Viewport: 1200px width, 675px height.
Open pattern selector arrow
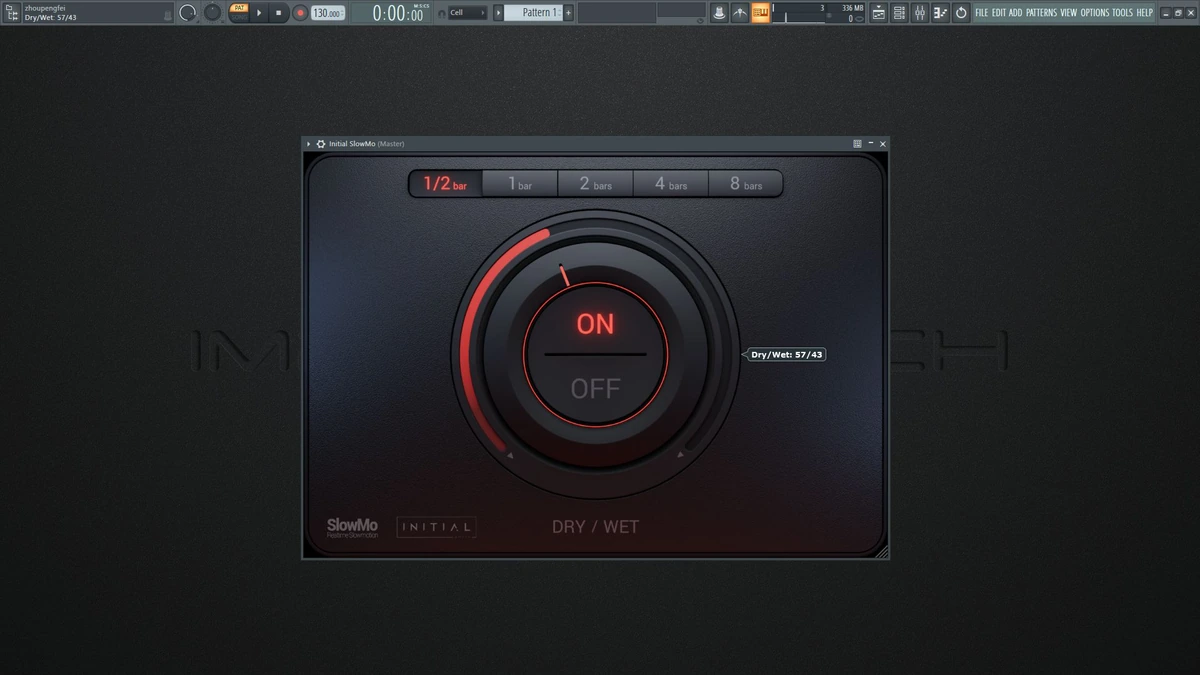(x=498, y=13)
